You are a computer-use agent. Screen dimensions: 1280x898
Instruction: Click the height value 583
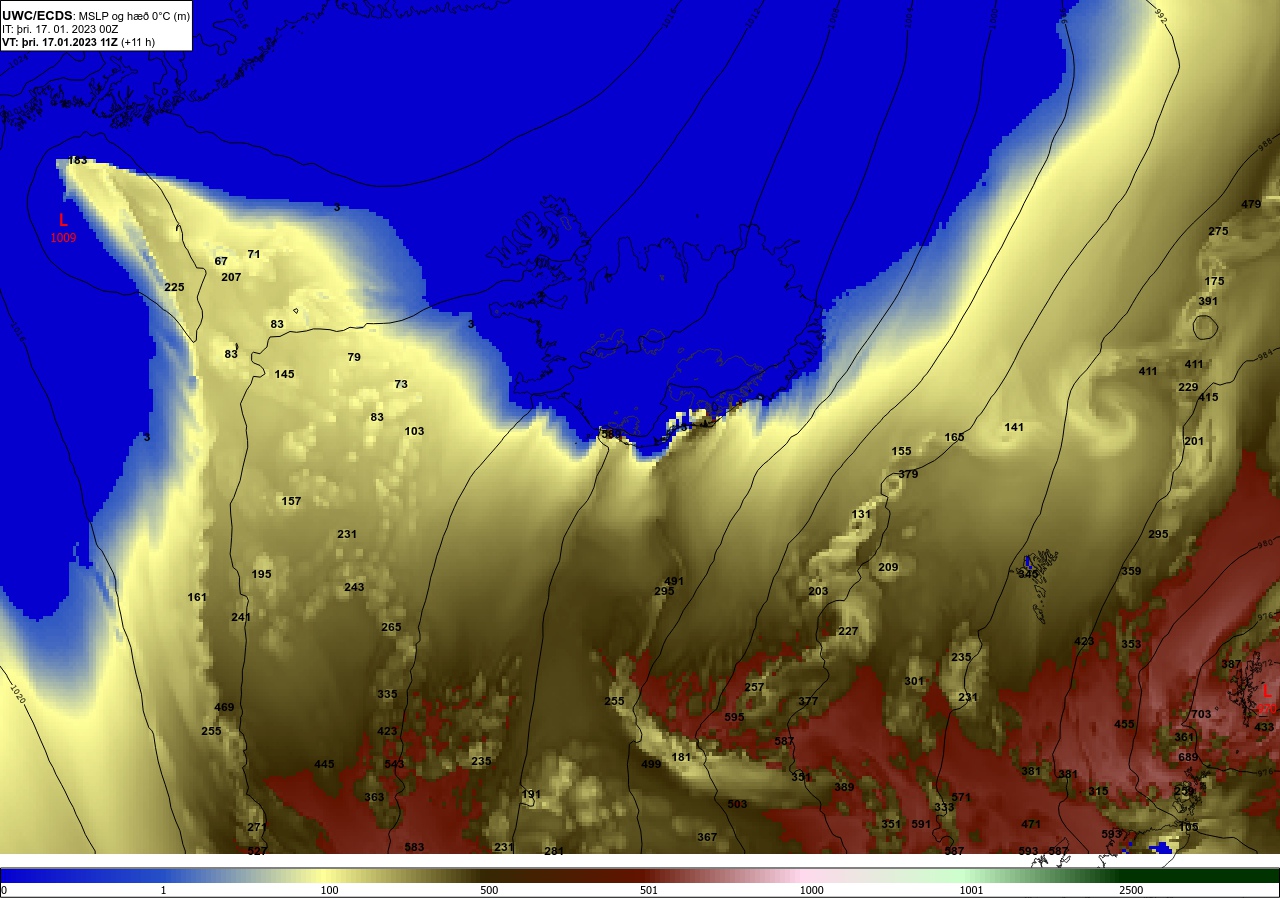point(414,848)
